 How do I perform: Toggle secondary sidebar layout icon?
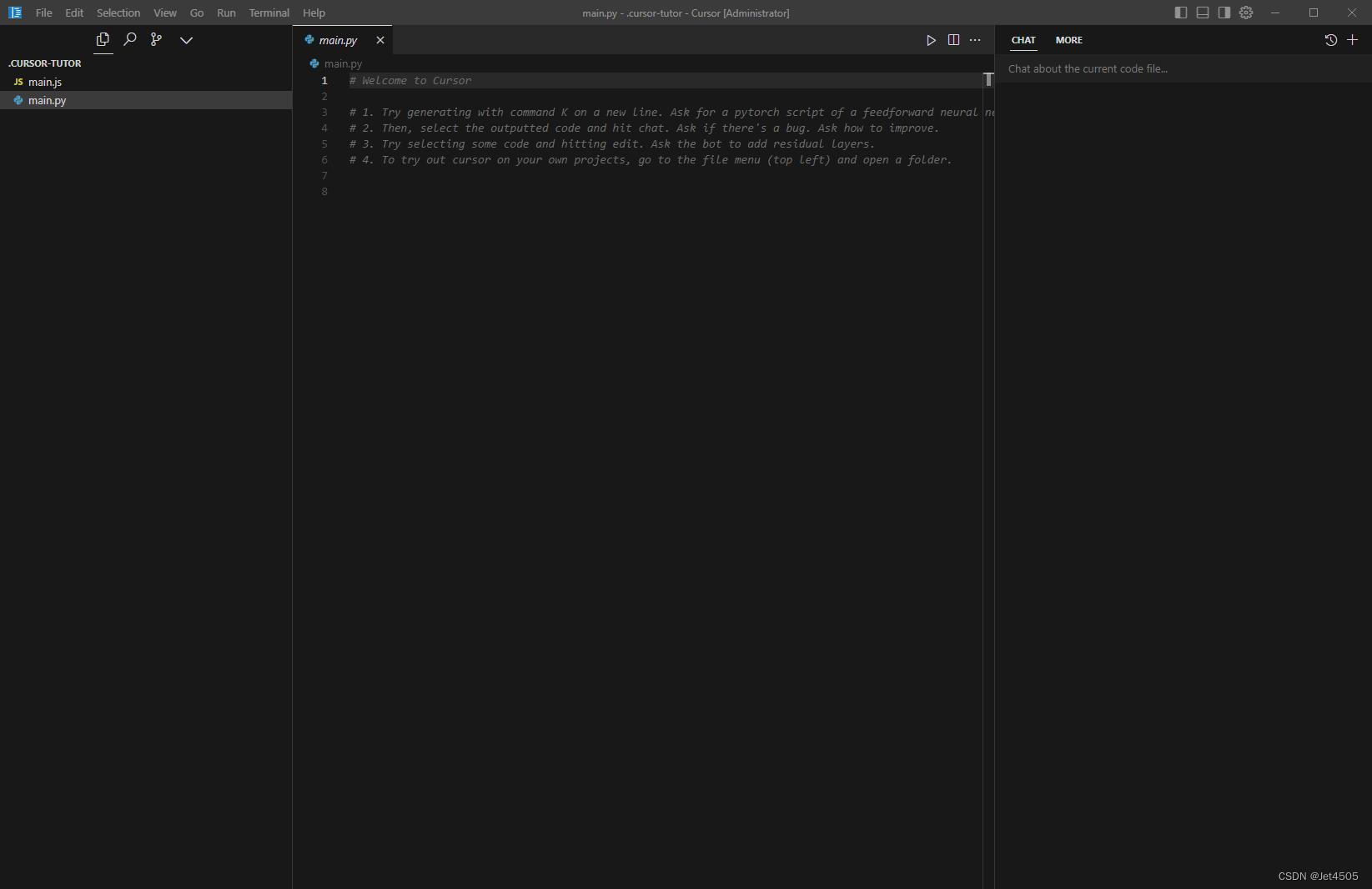[x=1224, y=13]
